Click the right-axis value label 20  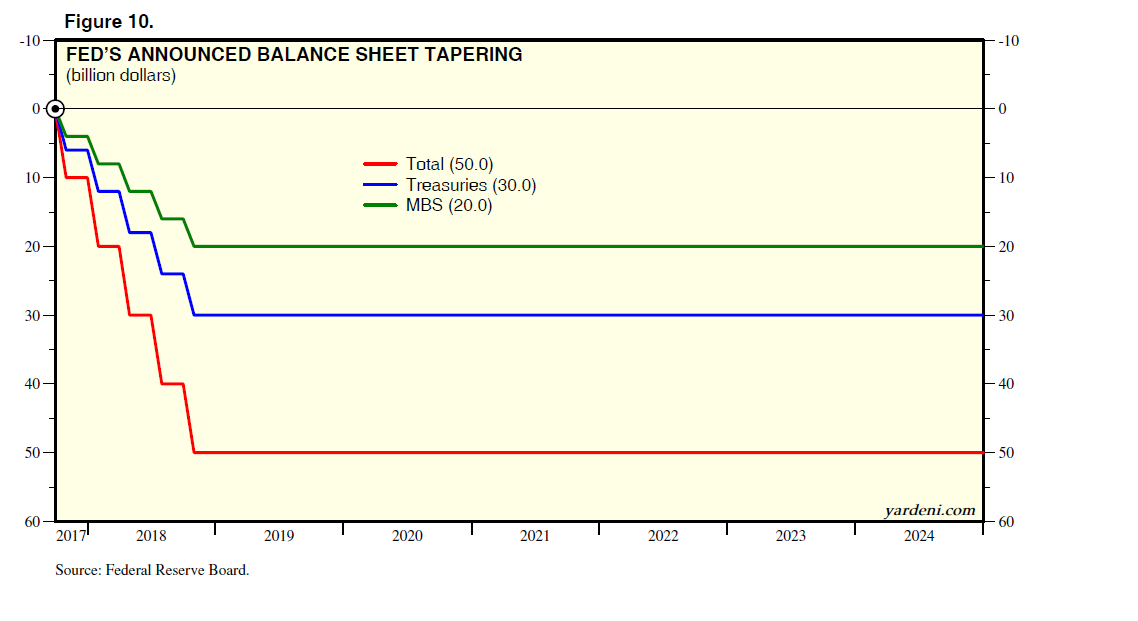point(1005,247)
